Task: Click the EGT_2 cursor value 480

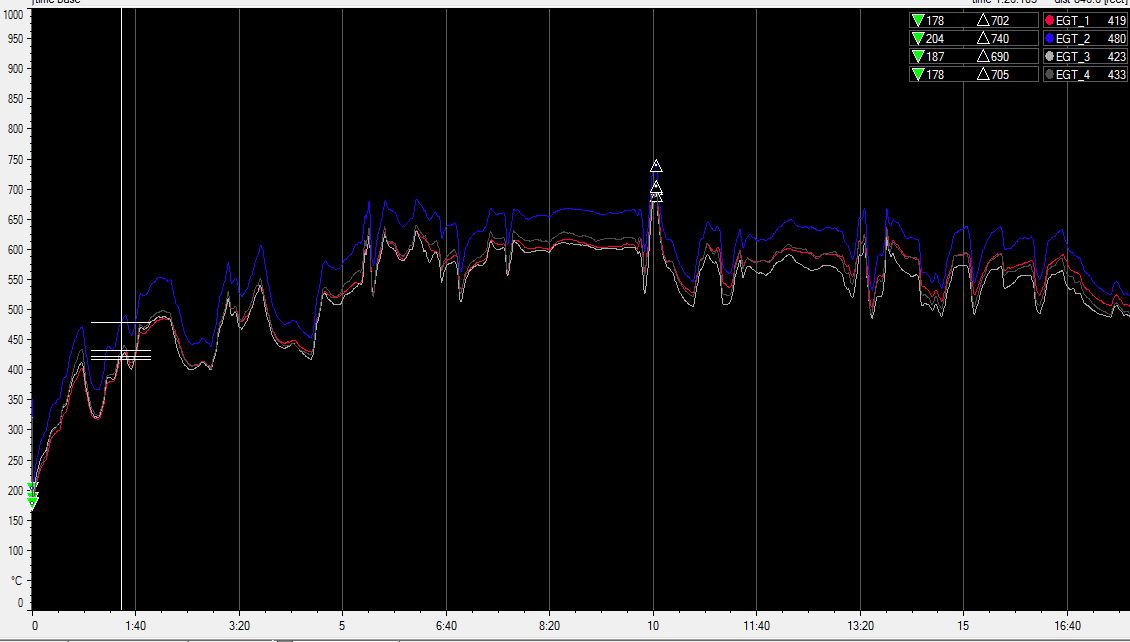Action: (1116, 39)
